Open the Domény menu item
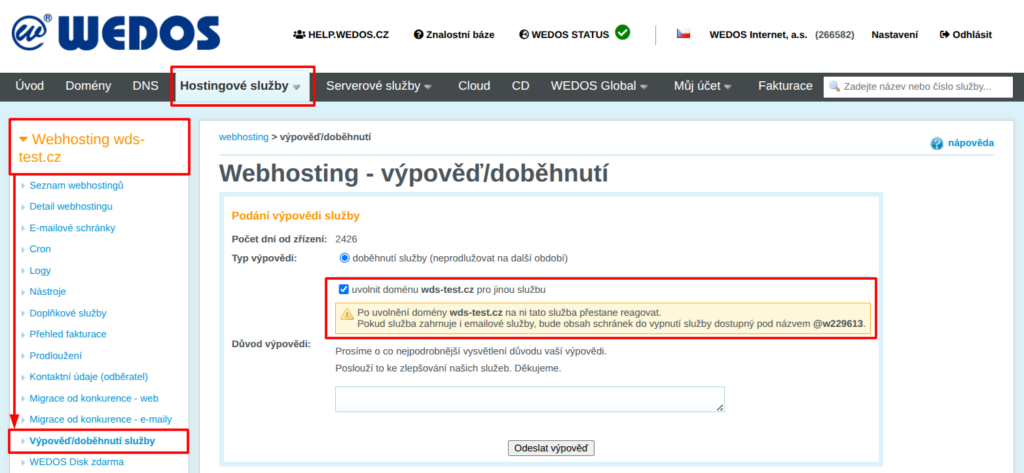This screenshot has height=473, width=1024. (x=88, y=86)
